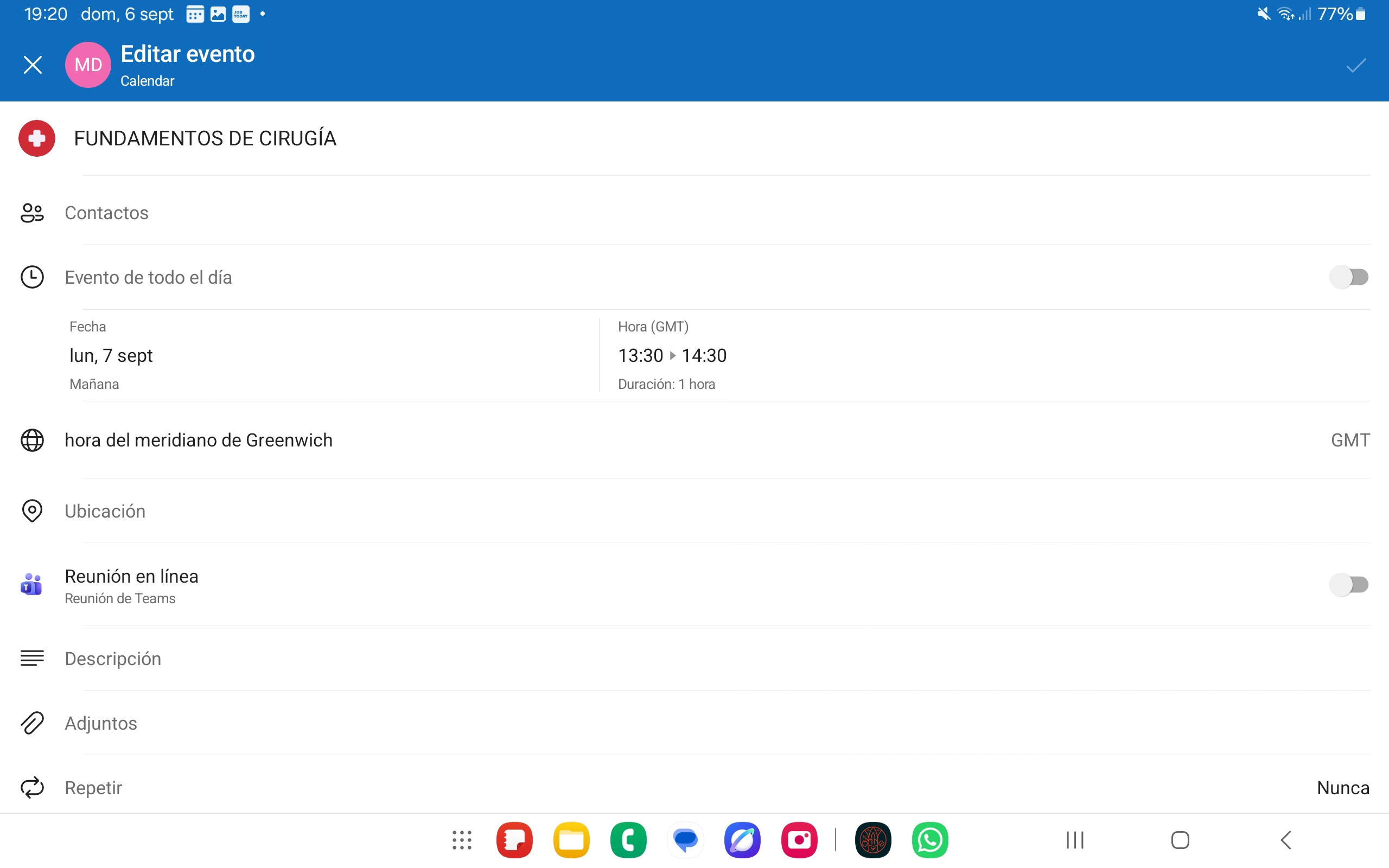
Task: Tap the MD account avatar
Action: tap(88, 65)
